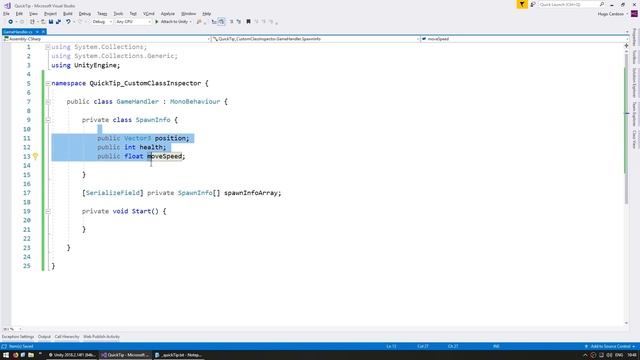The width and height of the screenshot is (640, 360).
Task: Open the Tools menu
Action: point(118,14)
